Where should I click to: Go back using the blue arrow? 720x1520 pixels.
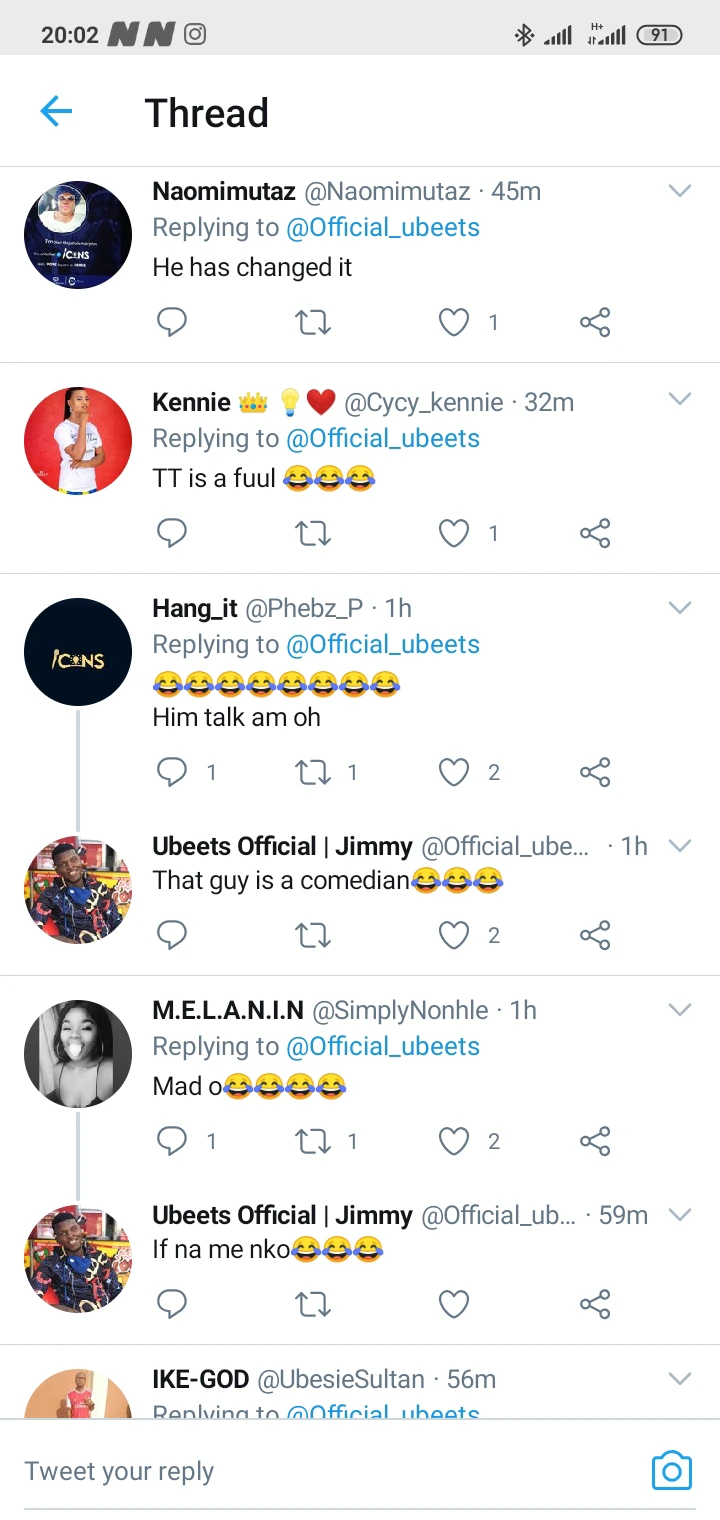click(56, 112)
